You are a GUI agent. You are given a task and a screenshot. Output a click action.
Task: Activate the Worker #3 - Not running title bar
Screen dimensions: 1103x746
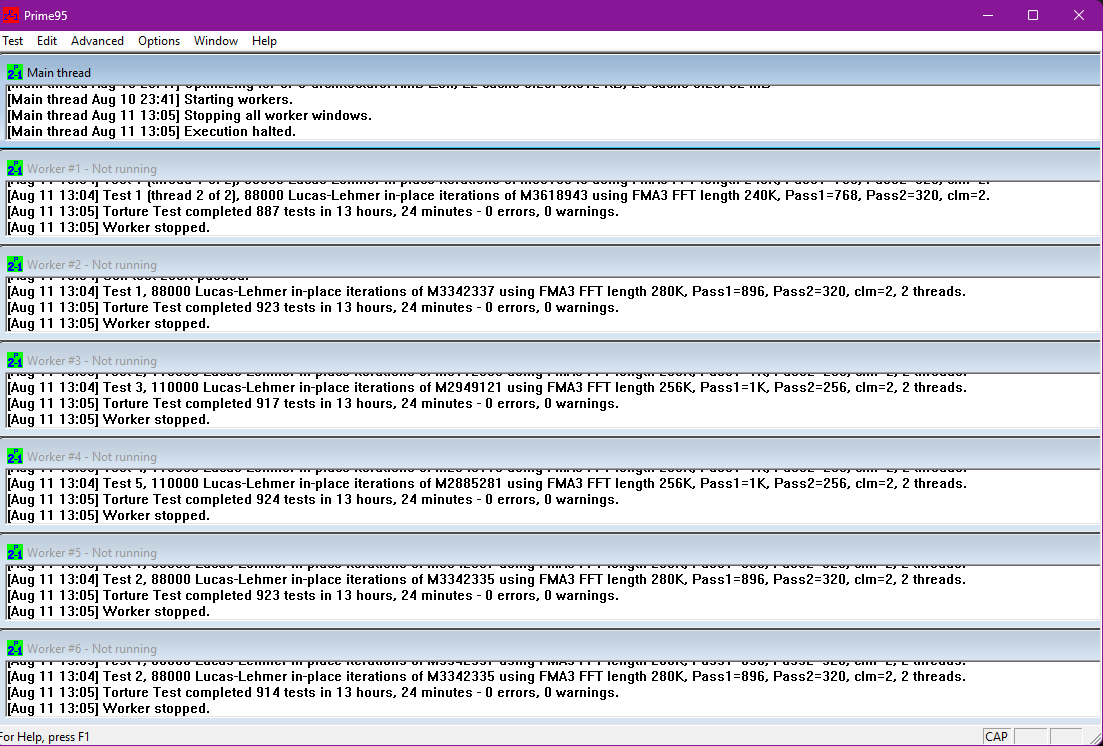550,360
